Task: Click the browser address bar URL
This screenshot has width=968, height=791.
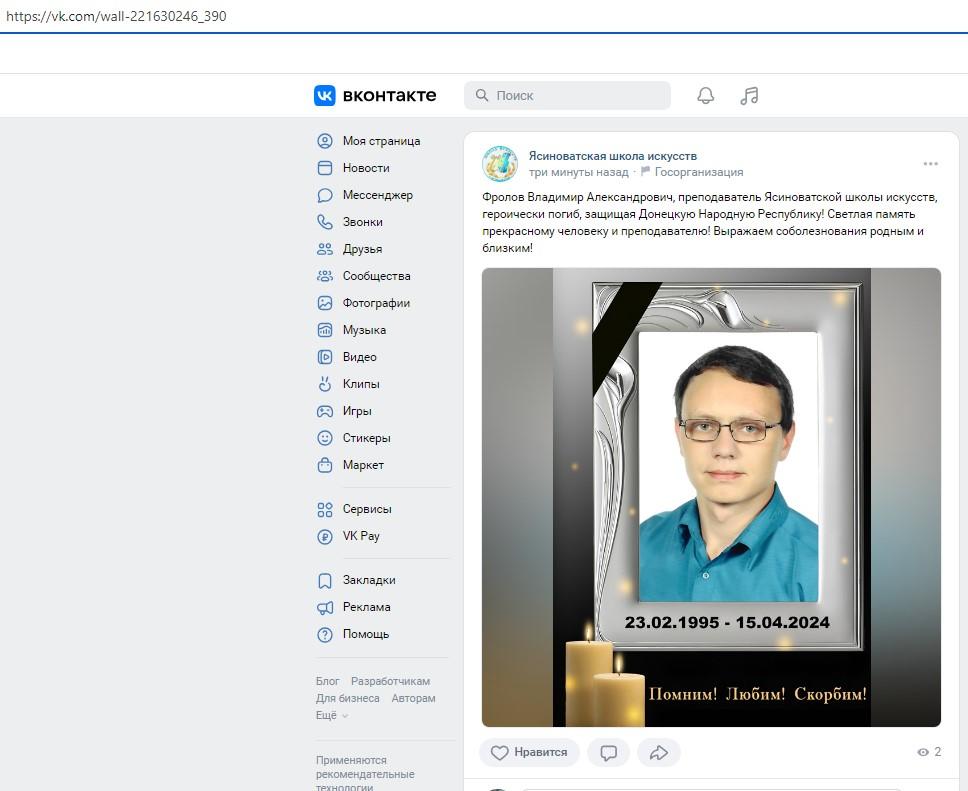Action: tap(116, 16)
